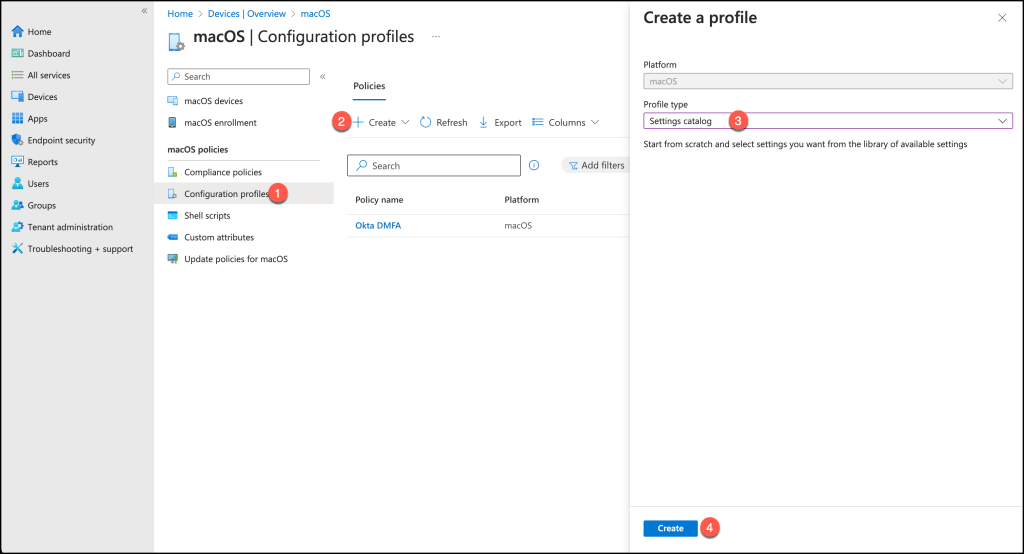Click the ellipsis next to Configuration profiles title
The image size is (1024, 554).
(x=436, y=37)
